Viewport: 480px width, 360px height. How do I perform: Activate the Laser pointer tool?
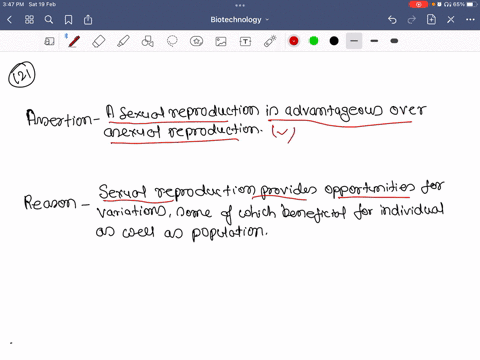point(270,41)
